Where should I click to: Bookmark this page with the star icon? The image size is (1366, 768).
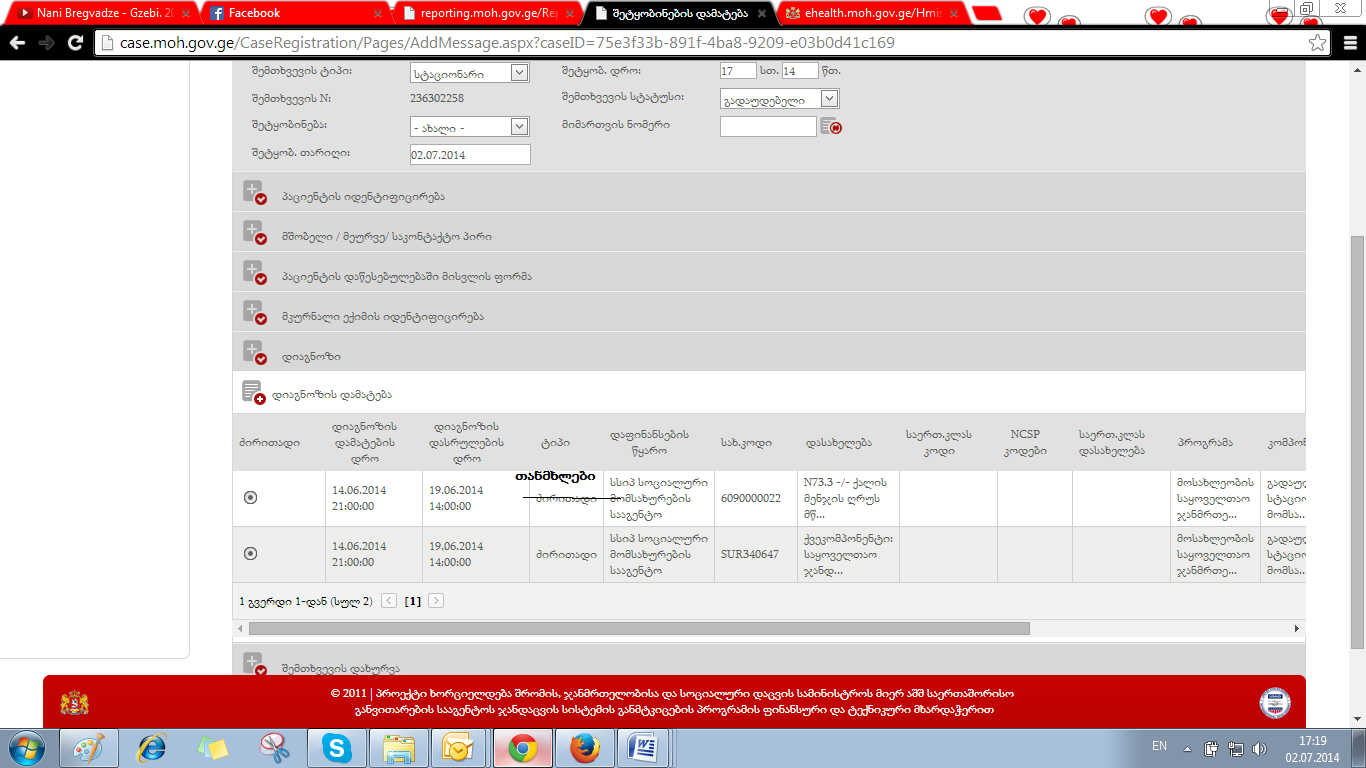point(1318,43)
